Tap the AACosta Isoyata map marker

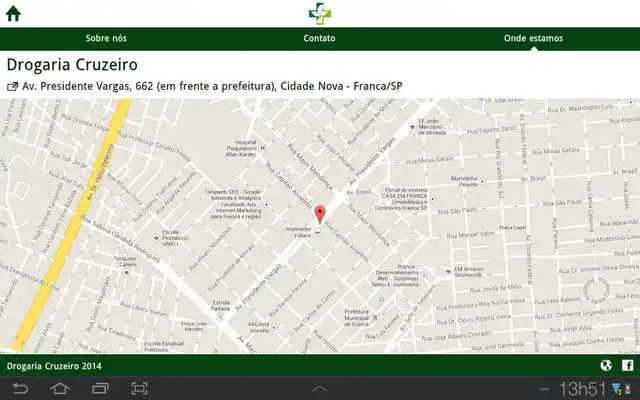(x=274, y=327)
